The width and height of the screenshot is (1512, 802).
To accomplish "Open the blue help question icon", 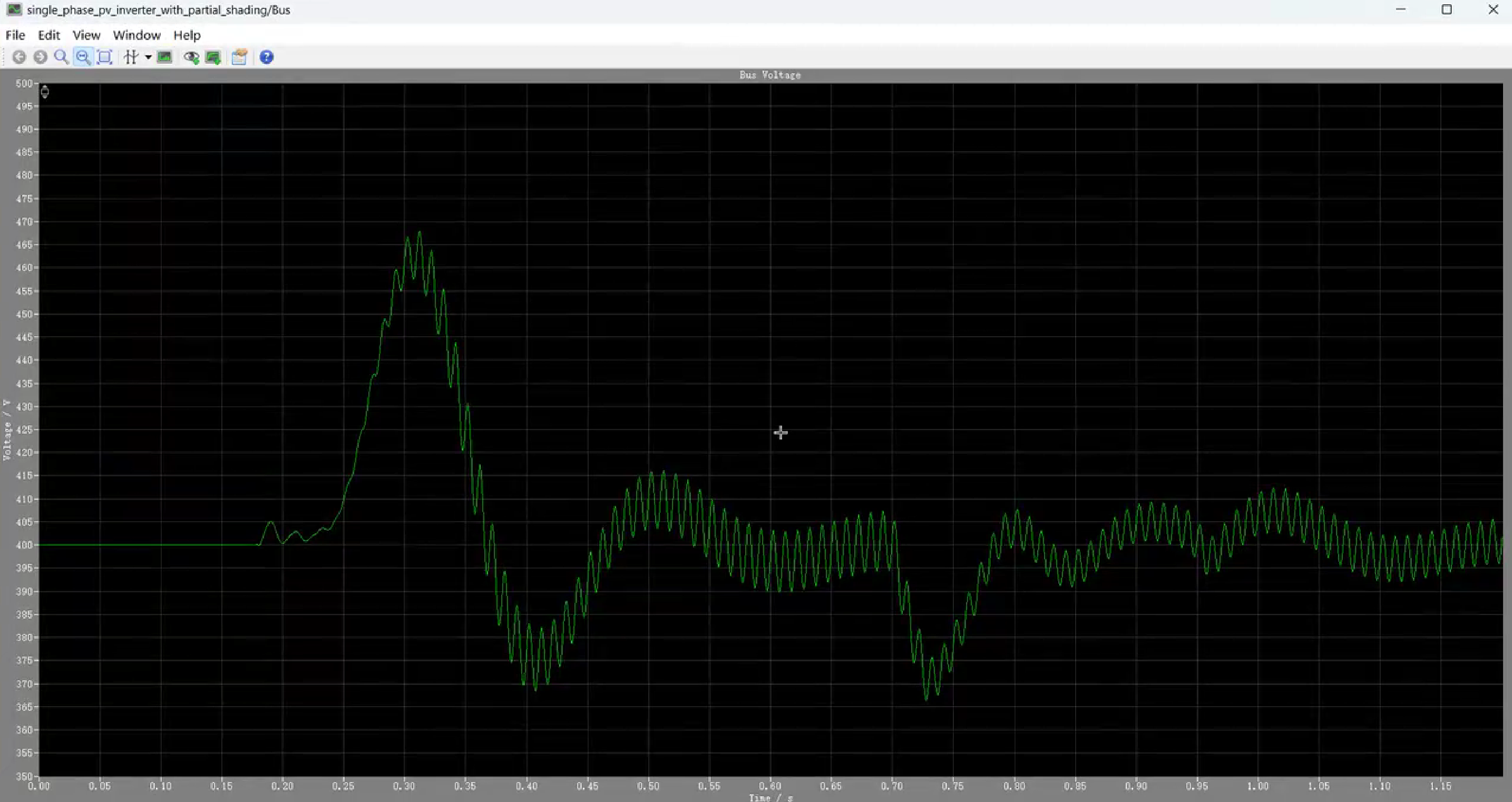I will coord(267,57).
